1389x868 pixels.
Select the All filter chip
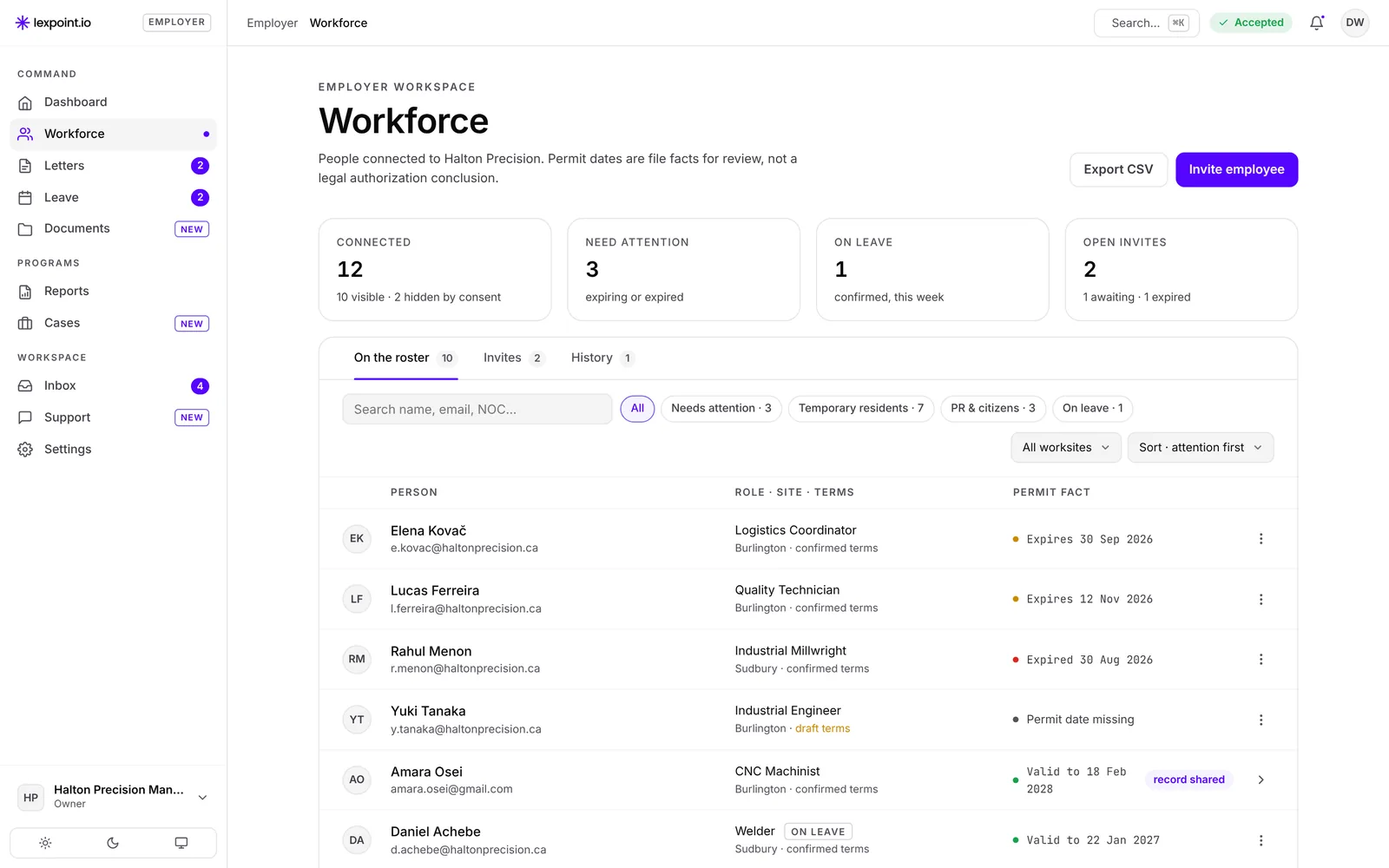click(x=637, y=409)
